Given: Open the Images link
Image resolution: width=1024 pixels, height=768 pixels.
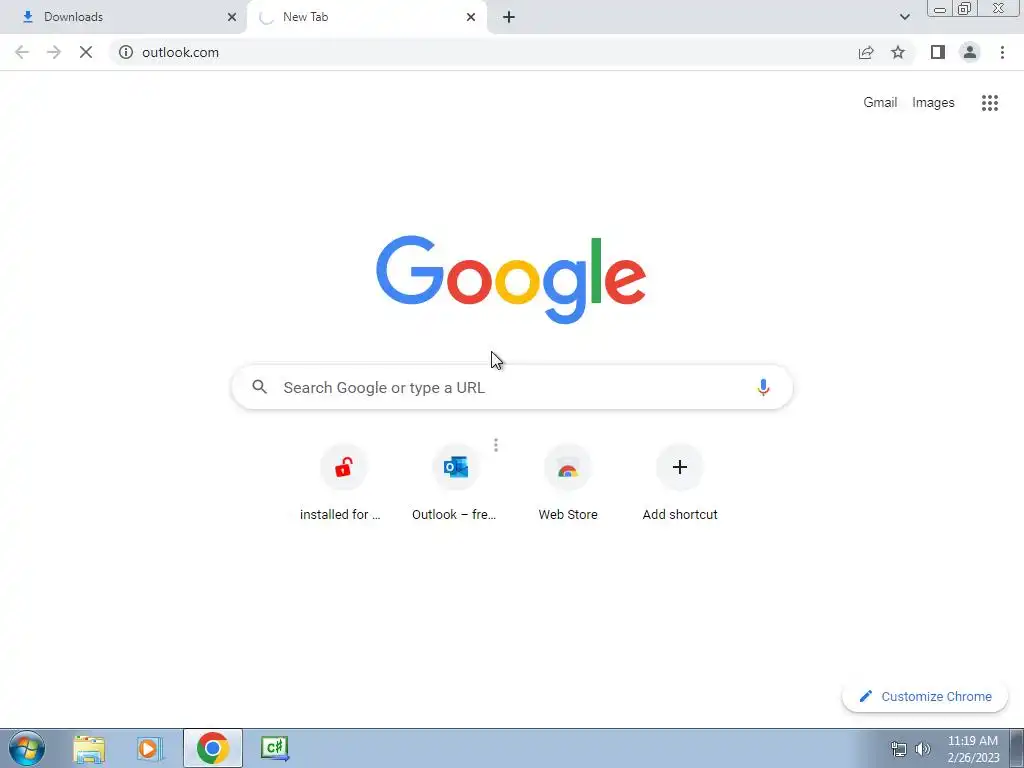Looking at the screenshot, I should (933, 103).
